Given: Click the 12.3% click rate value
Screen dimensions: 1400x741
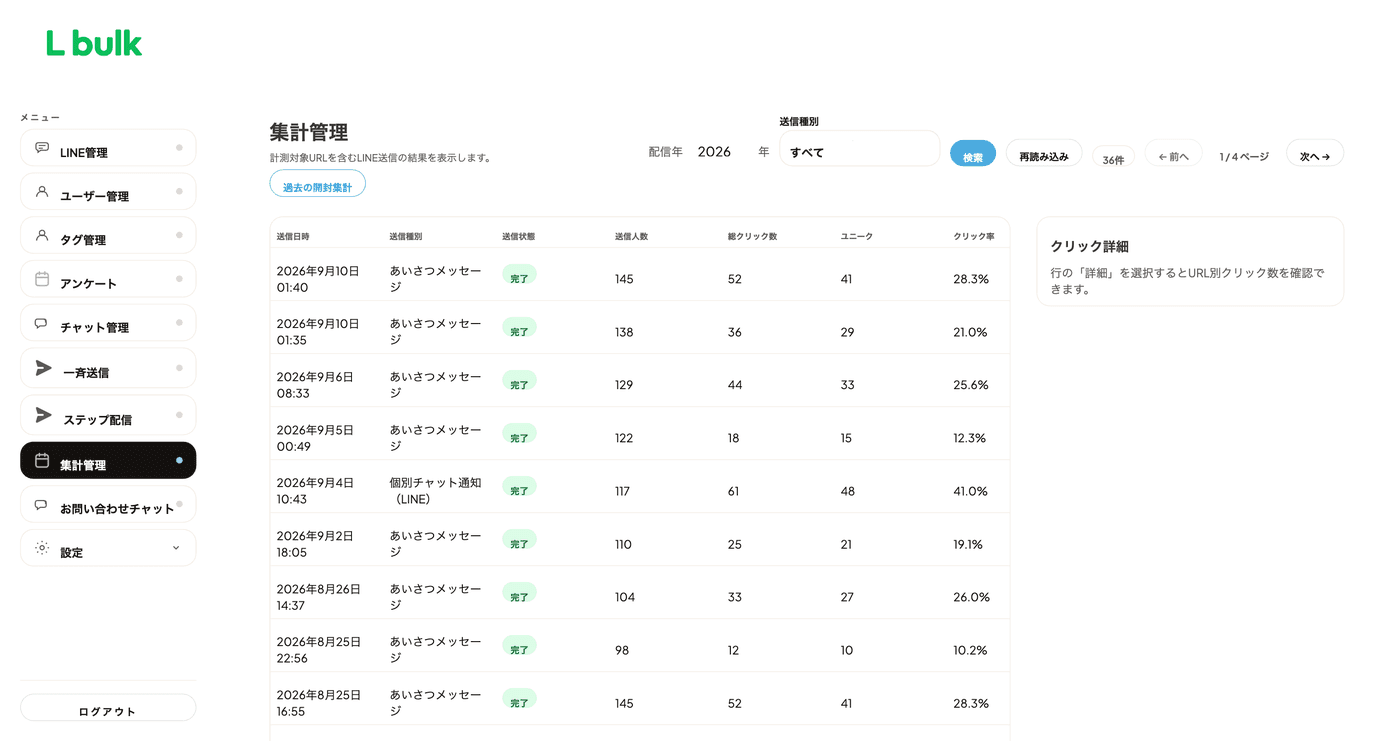Looking at the screenshot, I should point(970,438).
